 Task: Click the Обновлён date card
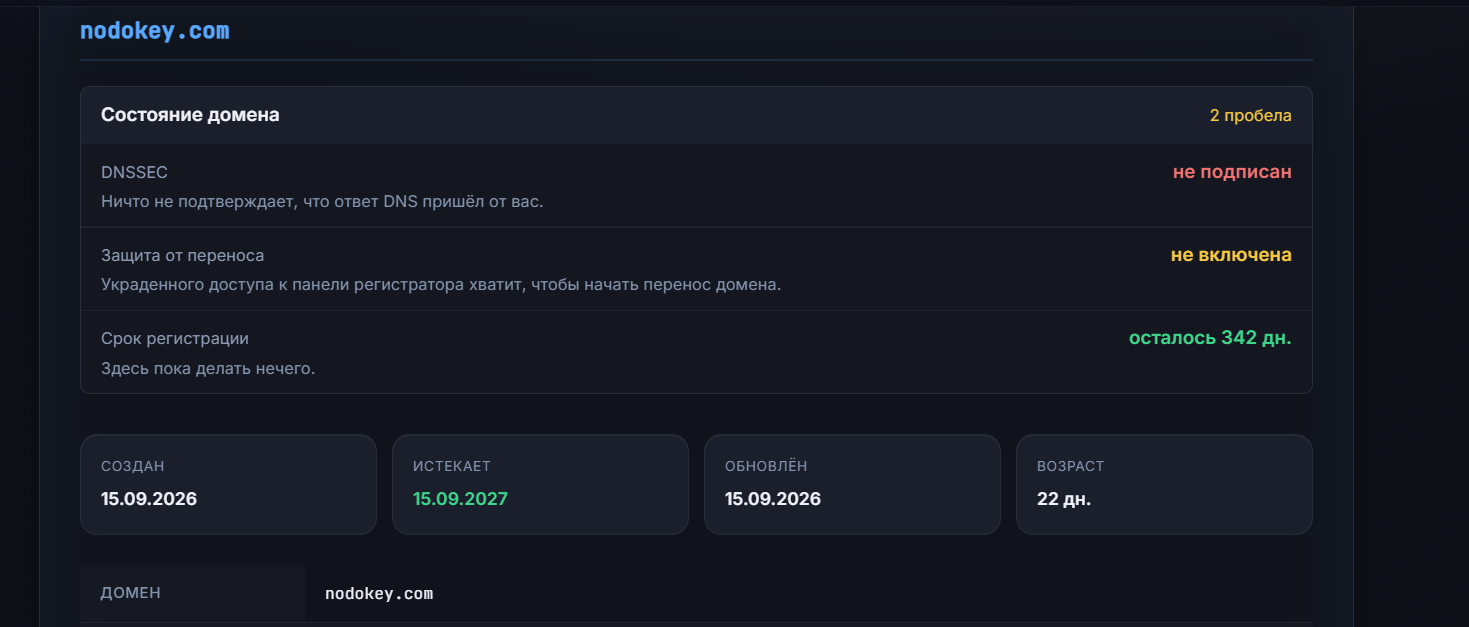click(852, 484)
